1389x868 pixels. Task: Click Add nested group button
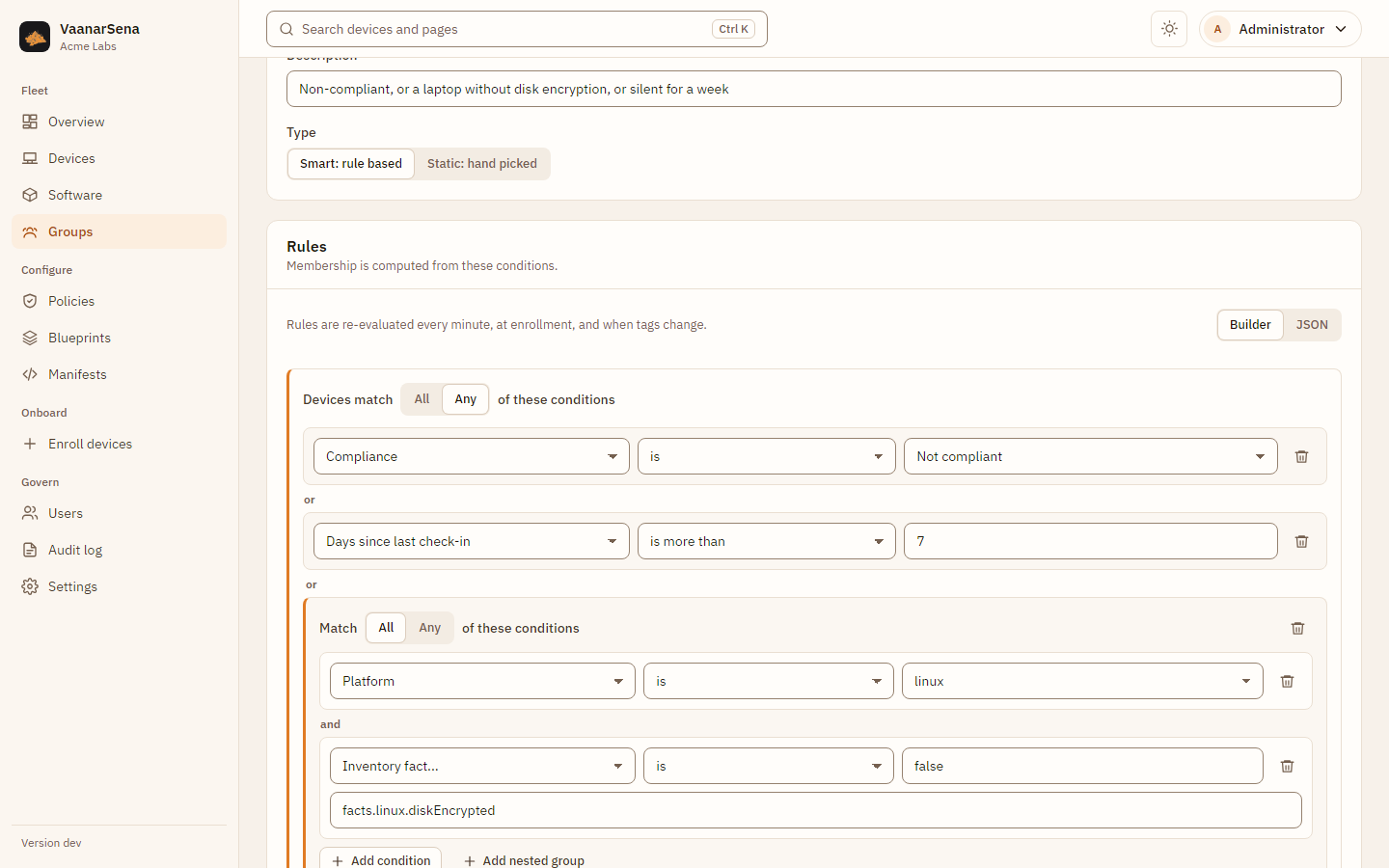[x=524, y=859]
